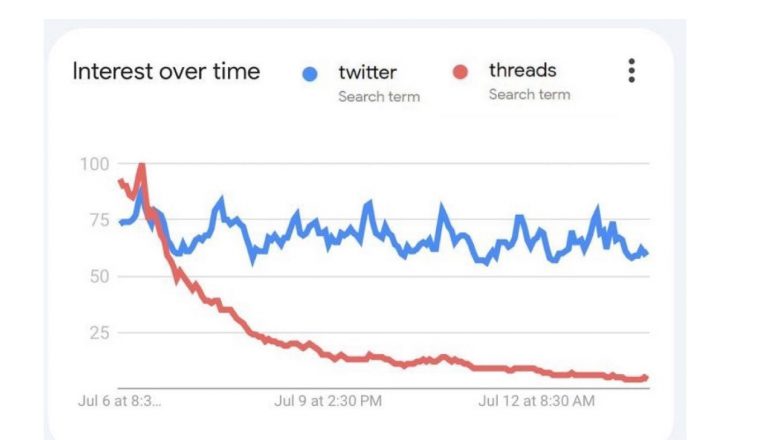Screen dimensions: 768x440
Task: Click the red threads legend dot
Action: (x=460, y=72)
